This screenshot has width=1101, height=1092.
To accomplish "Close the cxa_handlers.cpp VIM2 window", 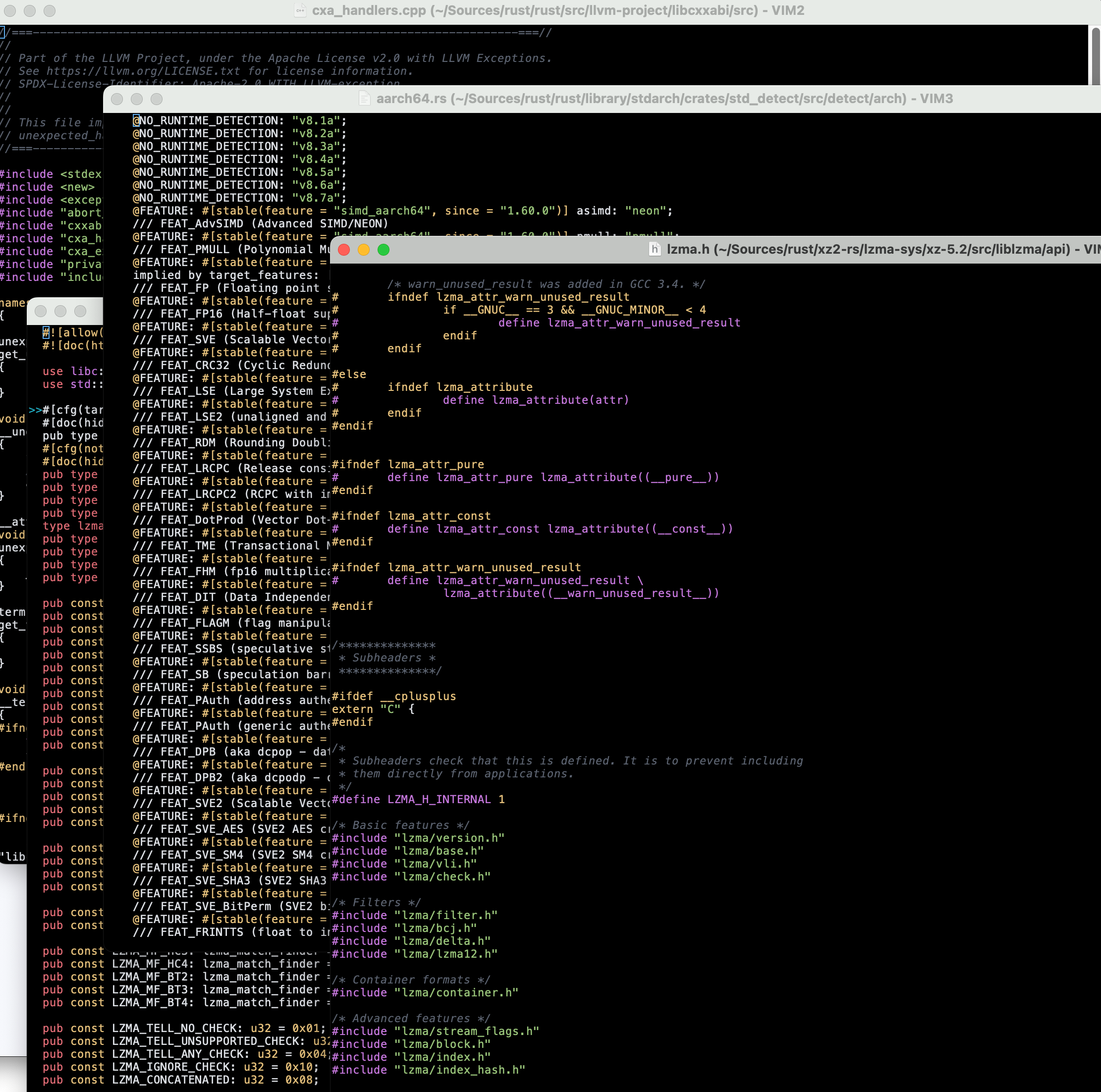I will (10, 11).
